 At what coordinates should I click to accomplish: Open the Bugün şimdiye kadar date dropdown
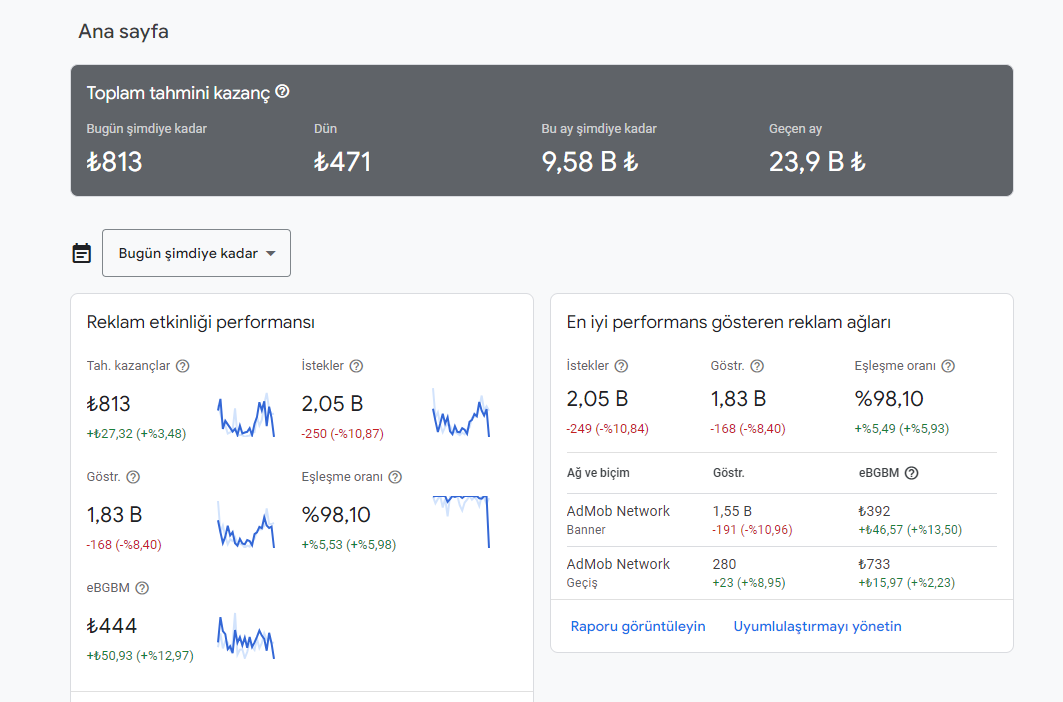click(197, 253)
